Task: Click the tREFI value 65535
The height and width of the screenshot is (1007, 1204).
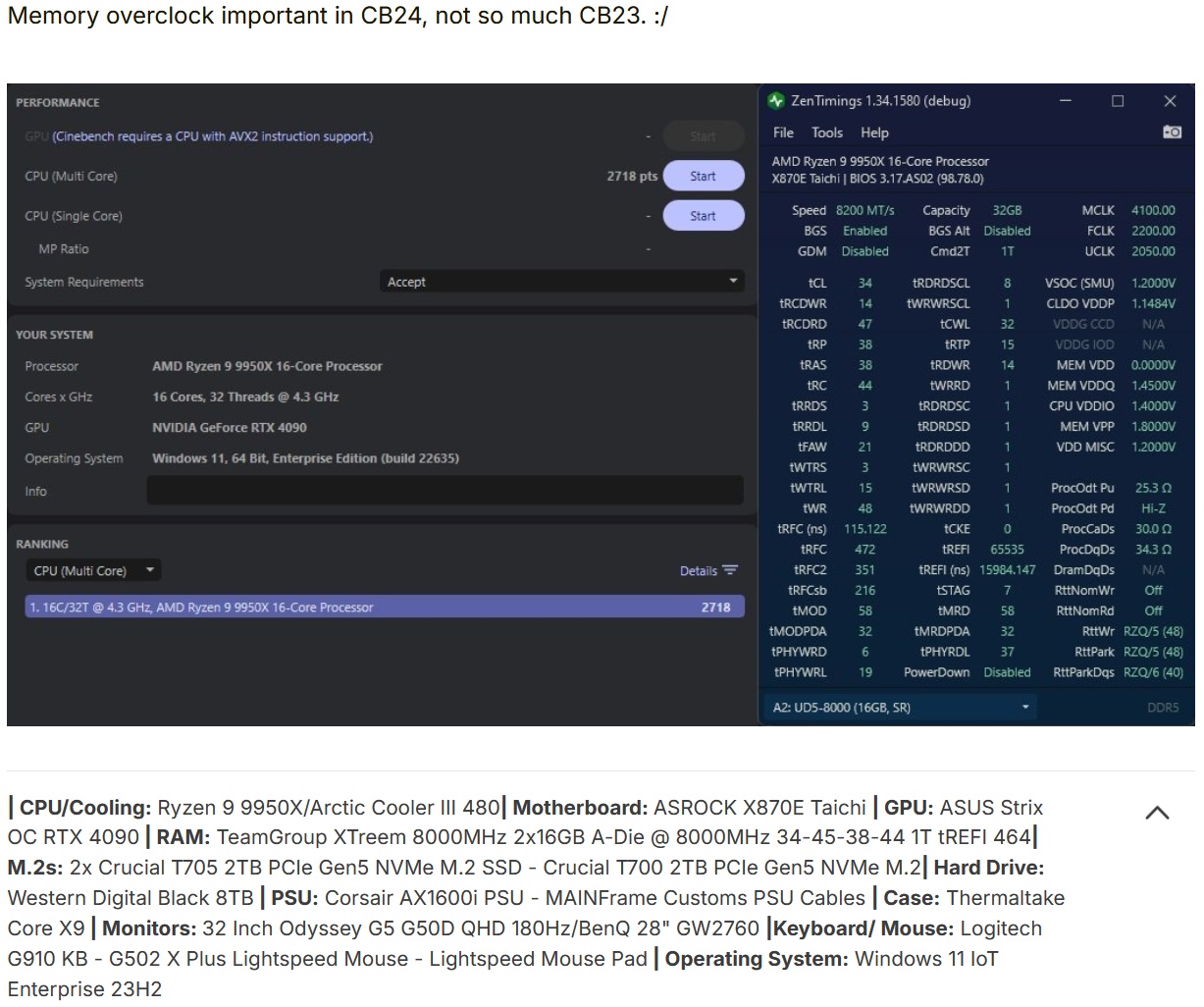Action: [1007, 550]
